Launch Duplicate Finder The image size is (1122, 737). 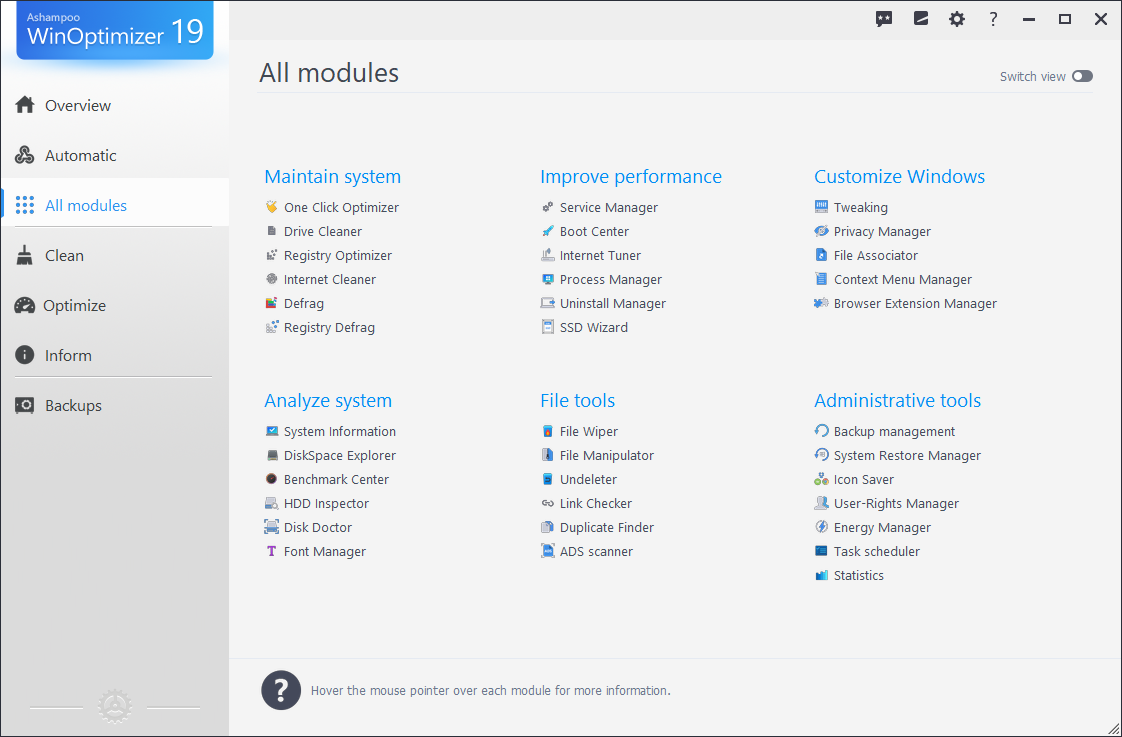(x=606, y=527)
